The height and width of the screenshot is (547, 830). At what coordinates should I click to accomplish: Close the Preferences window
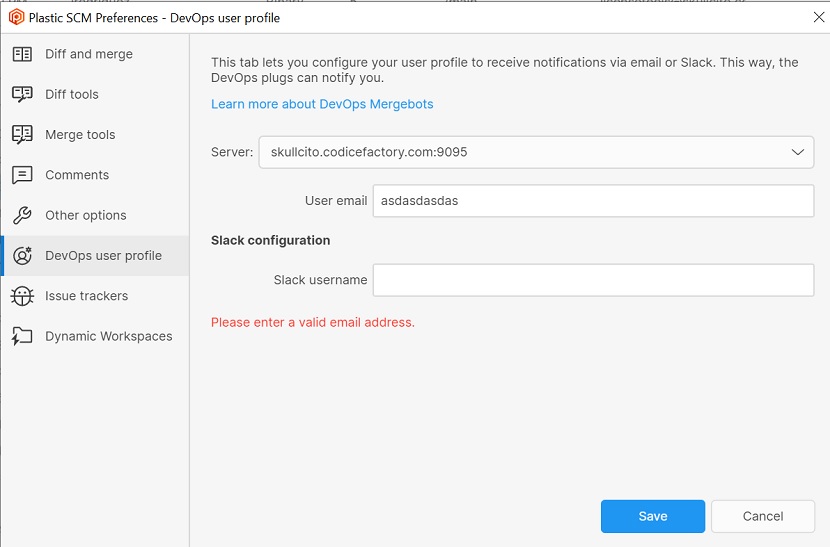pyautogui.click(x=818, y=17)
